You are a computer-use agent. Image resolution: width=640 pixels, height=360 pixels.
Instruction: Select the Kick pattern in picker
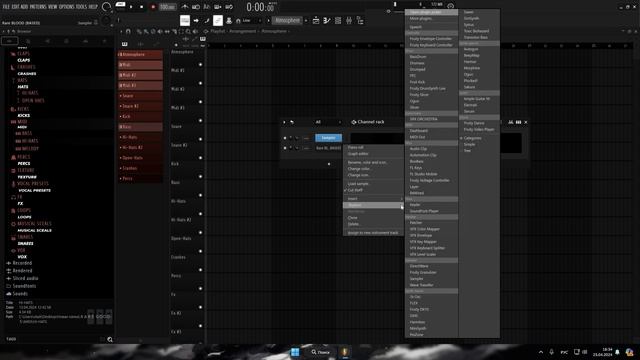pyautogui.click(x=140, y=116)
